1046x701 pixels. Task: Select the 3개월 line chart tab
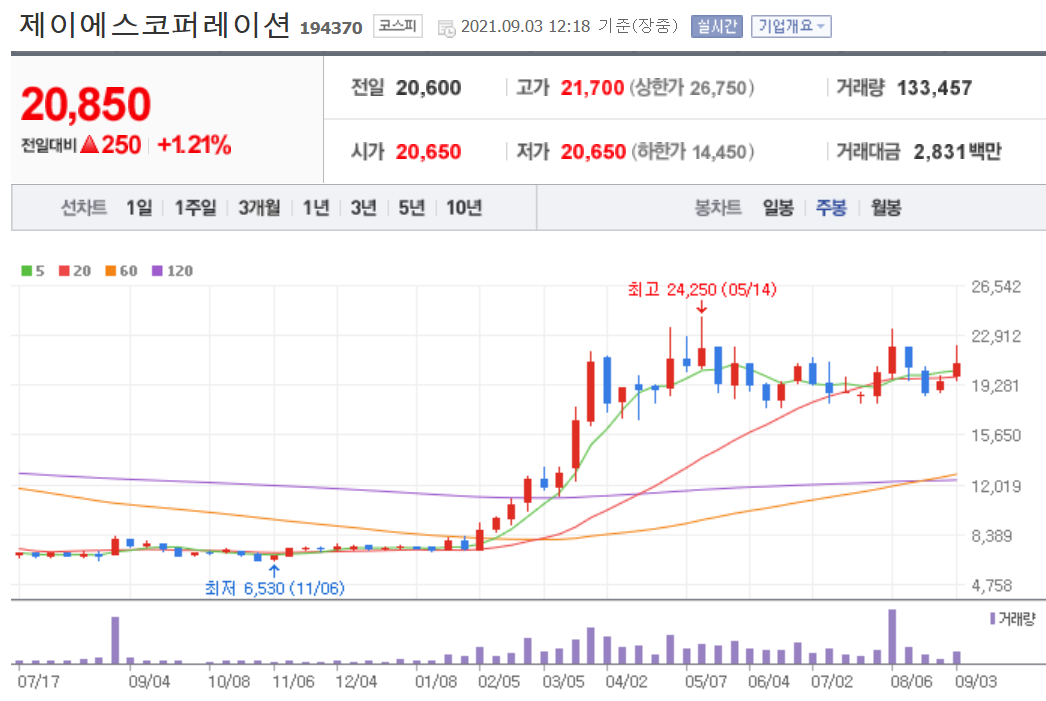[259, 208]
